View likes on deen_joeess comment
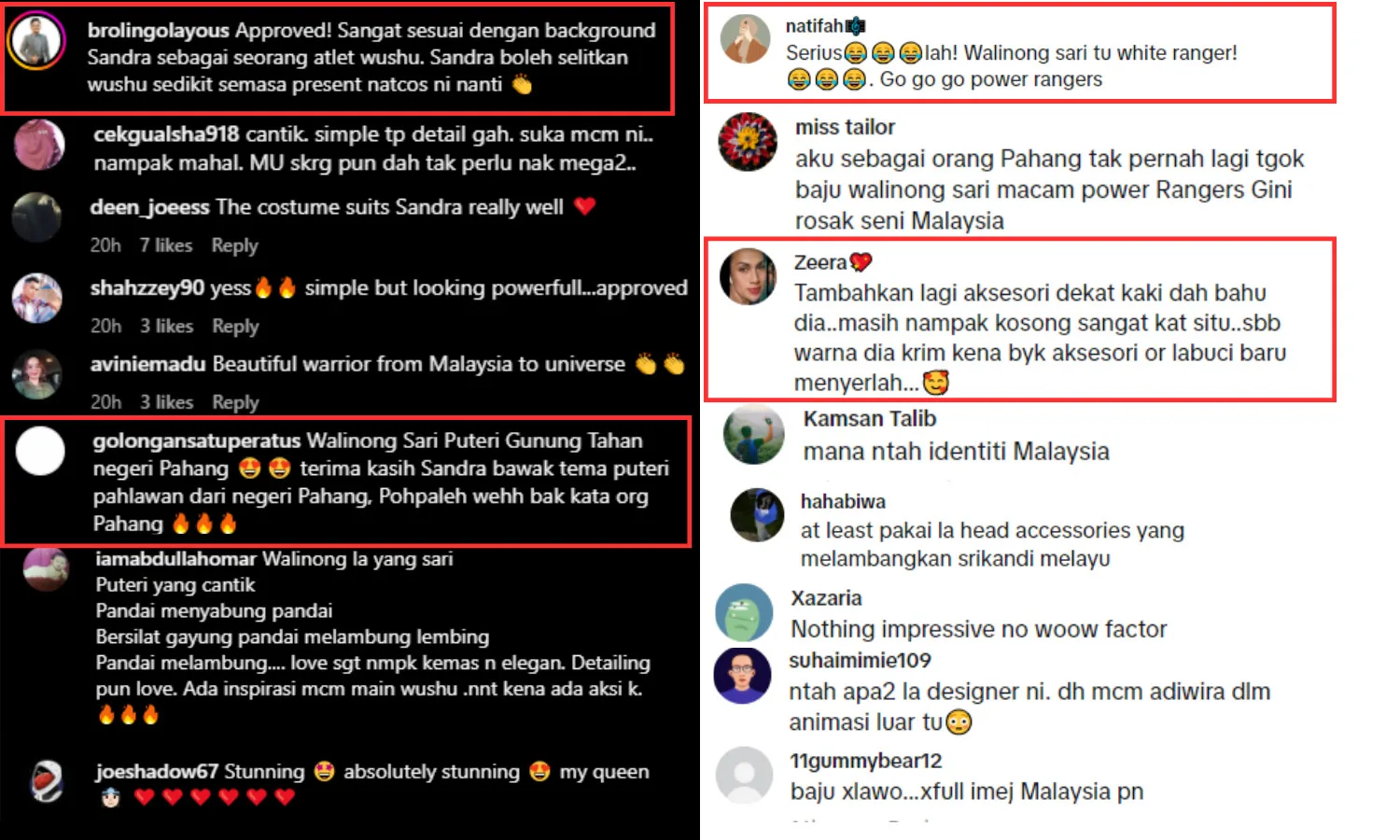 166,245
